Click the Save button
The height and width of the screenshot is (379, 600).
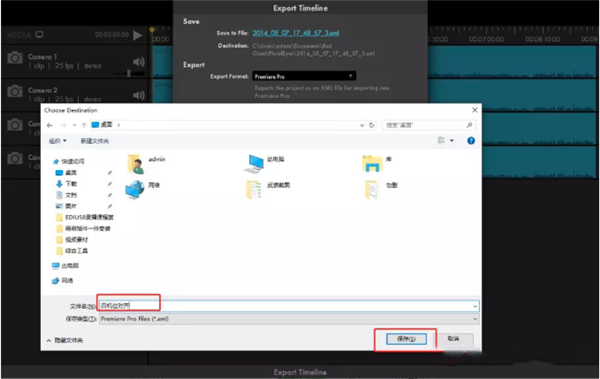(x=406, y=339)
